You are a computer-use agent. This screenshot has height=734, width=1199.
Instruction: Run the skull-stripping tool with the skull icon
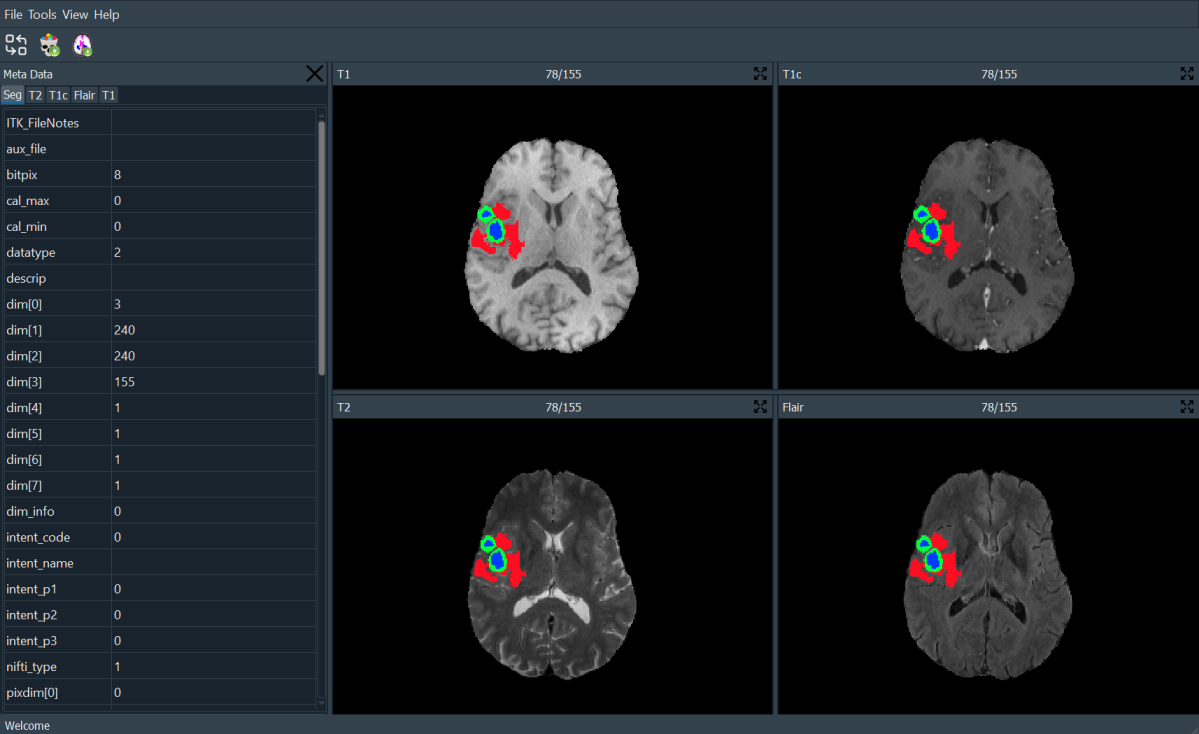[x=49, y=44]
